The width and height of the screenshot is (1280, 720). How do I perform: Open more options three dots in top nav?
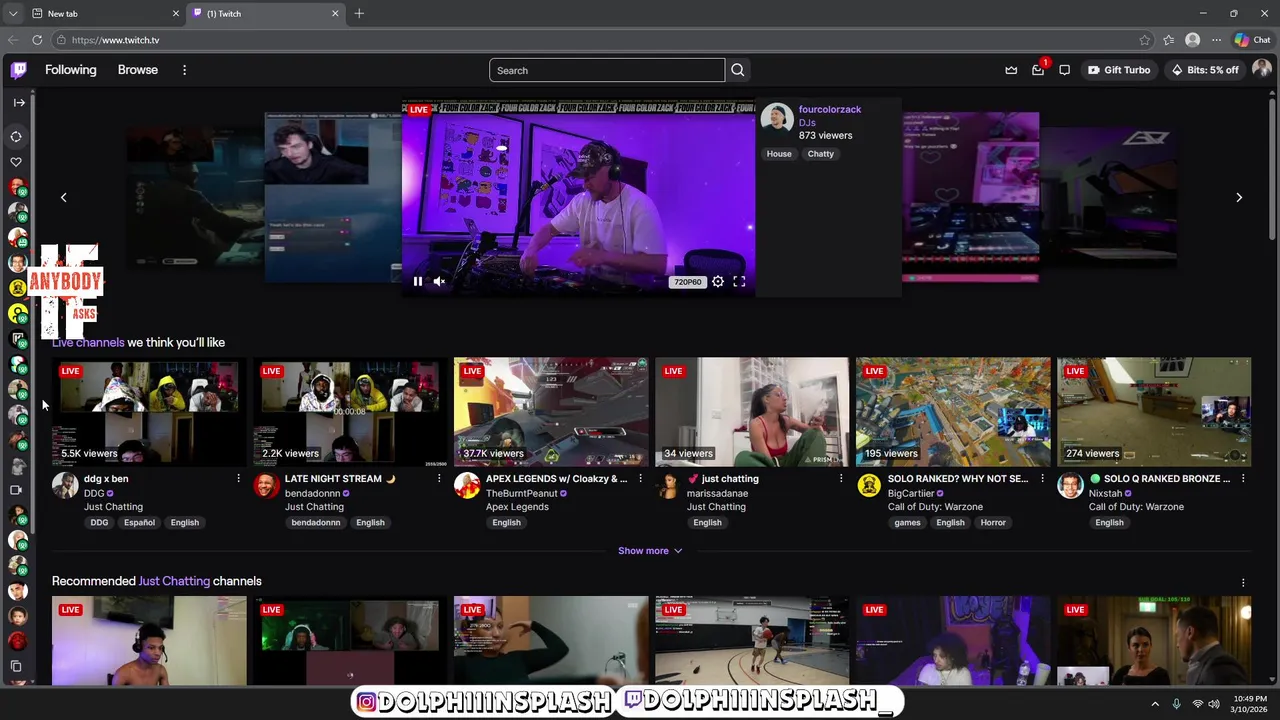(184, 70)
